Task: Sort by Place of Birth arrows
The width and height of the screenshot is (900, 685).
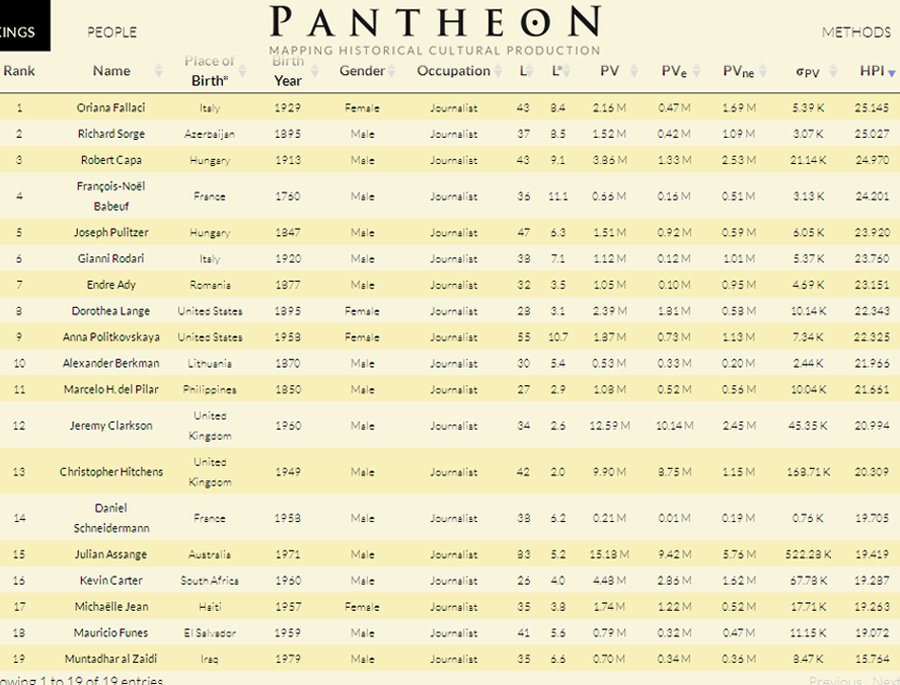Action: coord(242,71)
